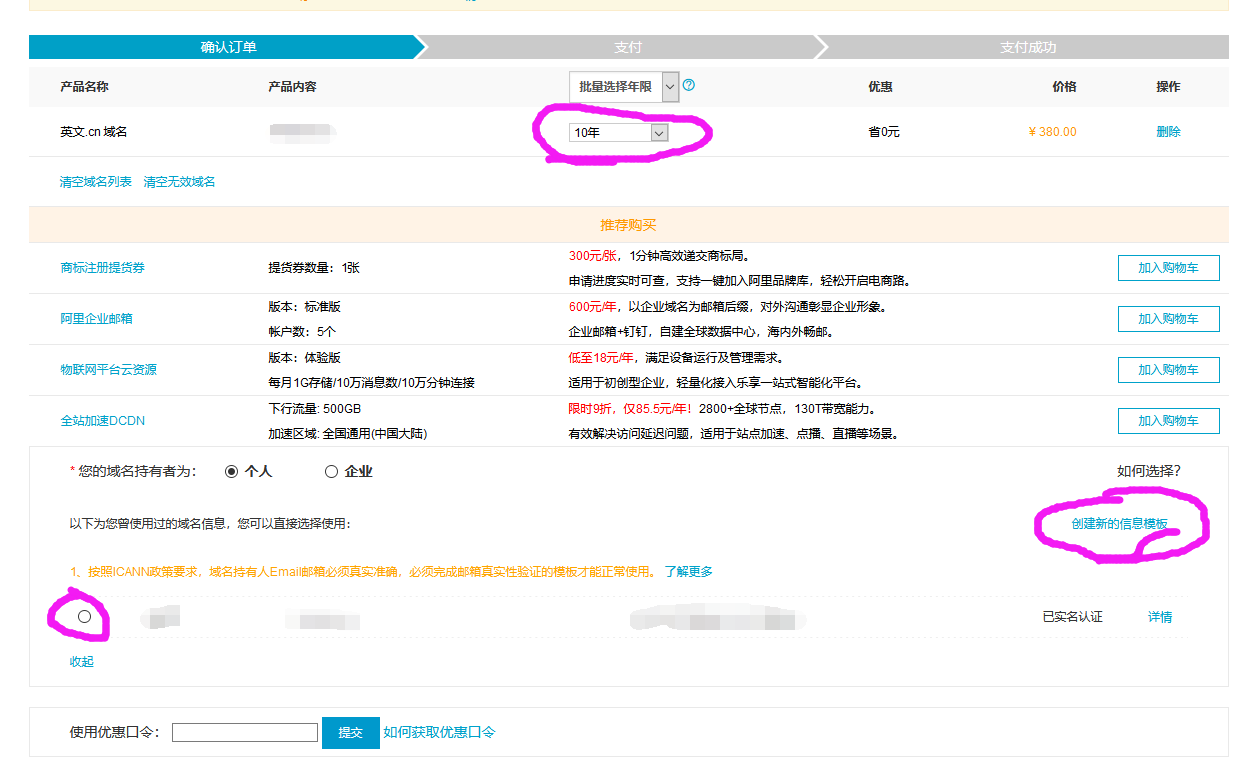
Task: Add 全站加速DCDN to shopping cart
Action: tap(1168, 420)
